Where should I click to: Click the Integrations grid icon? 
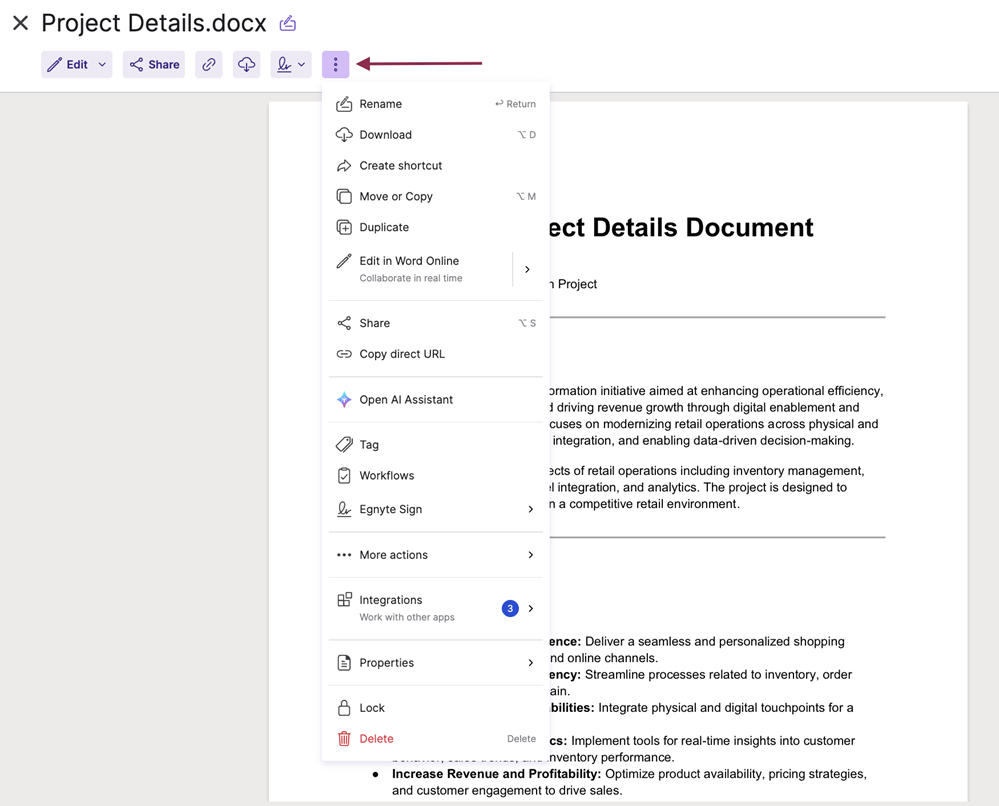click(344, 600)
